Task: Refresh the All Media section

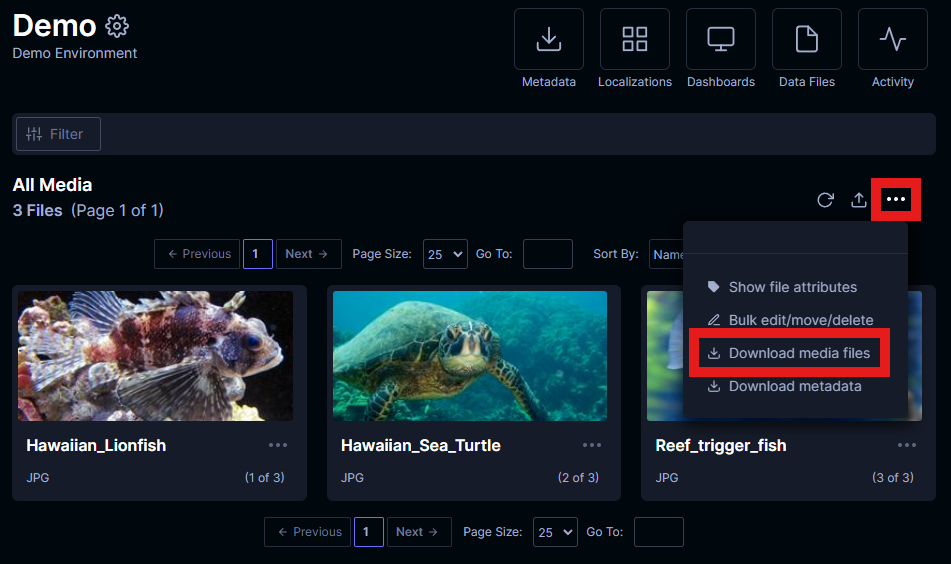Action: coord(825,200)
